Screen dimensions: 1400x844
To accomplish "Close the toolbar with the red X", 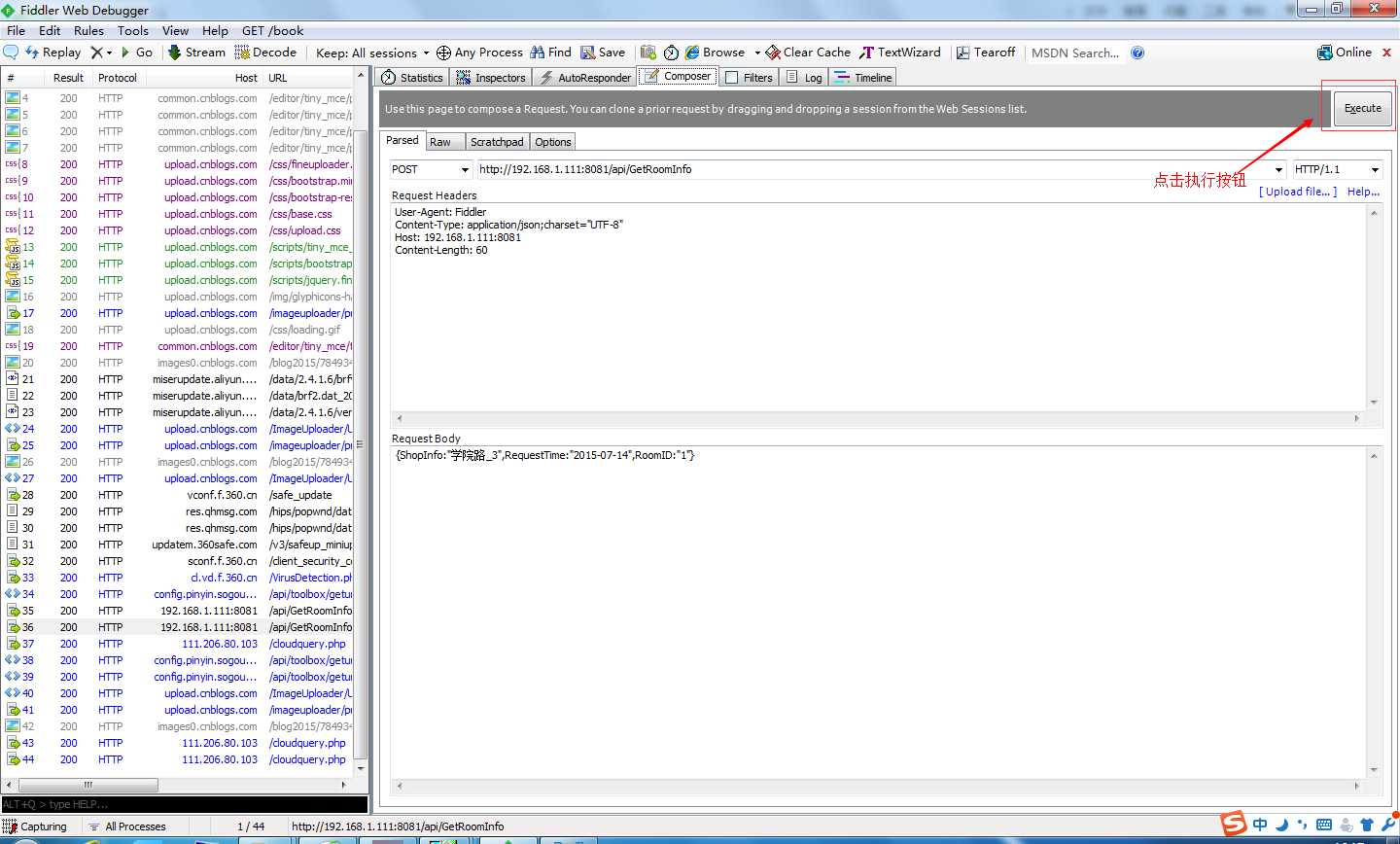I will click(x=1387, y=53).
